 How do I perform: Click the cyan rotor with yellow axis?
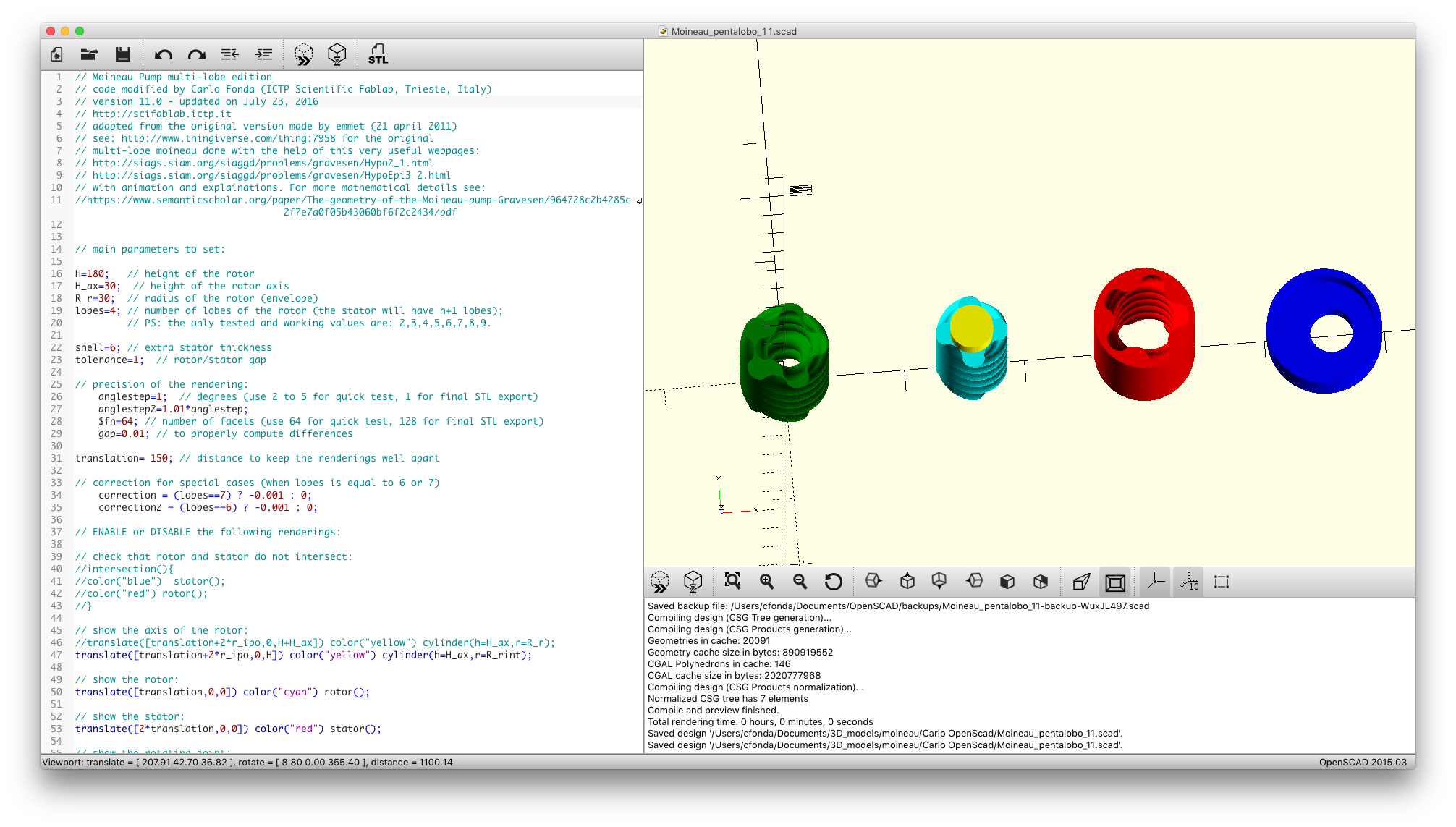pos(971,347)
